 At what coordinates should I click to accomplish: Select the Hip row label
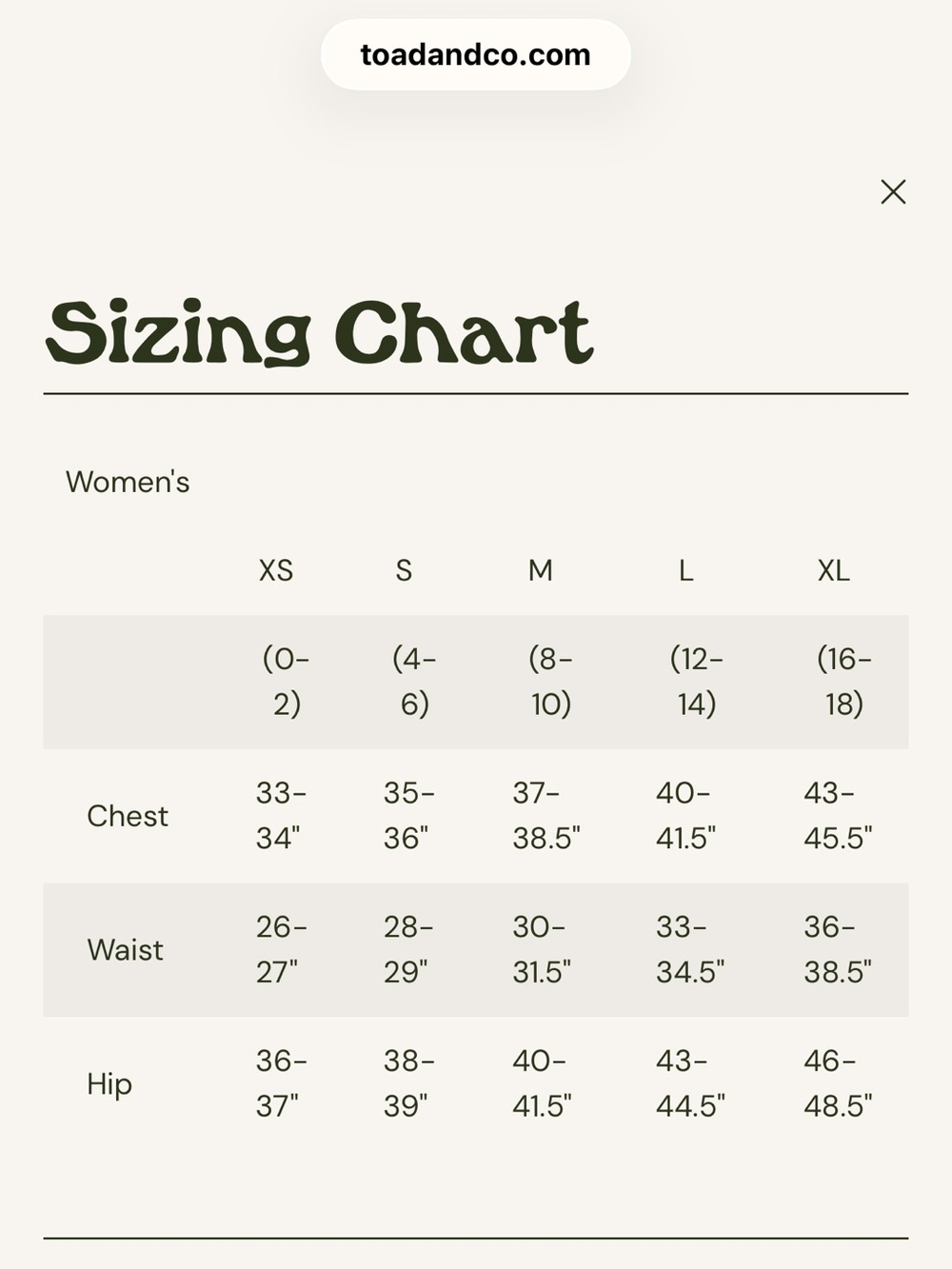point(109,1084)
